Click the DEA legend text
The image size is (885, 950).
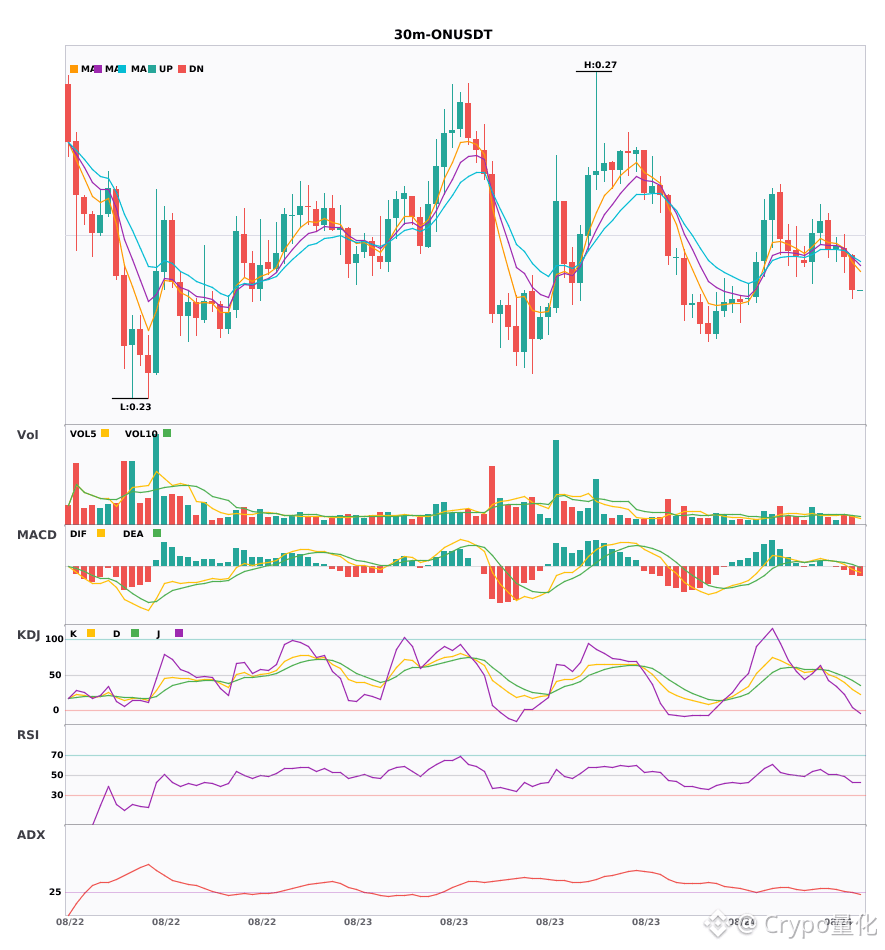click(x=133, y=534)
